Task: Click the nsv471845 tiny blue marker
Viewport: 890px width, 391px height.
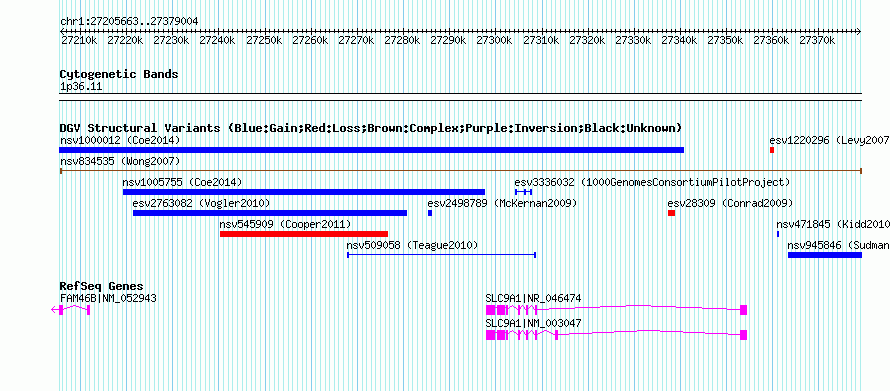Action: click(x=778, y=234)
